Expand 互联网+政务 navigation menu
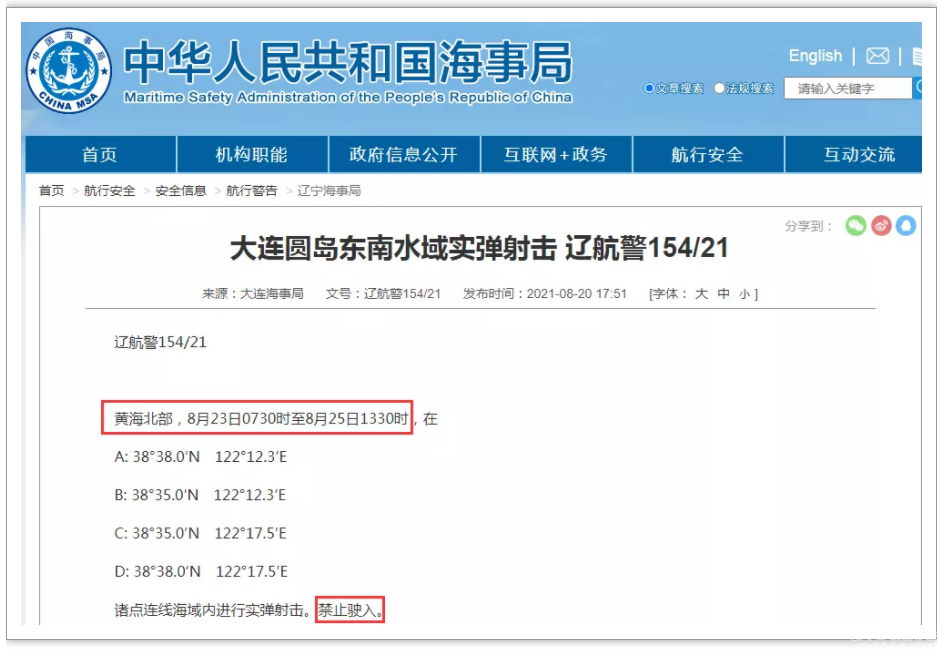The height and width of the screenshot is (655, 948). click(x=555, y=155)
